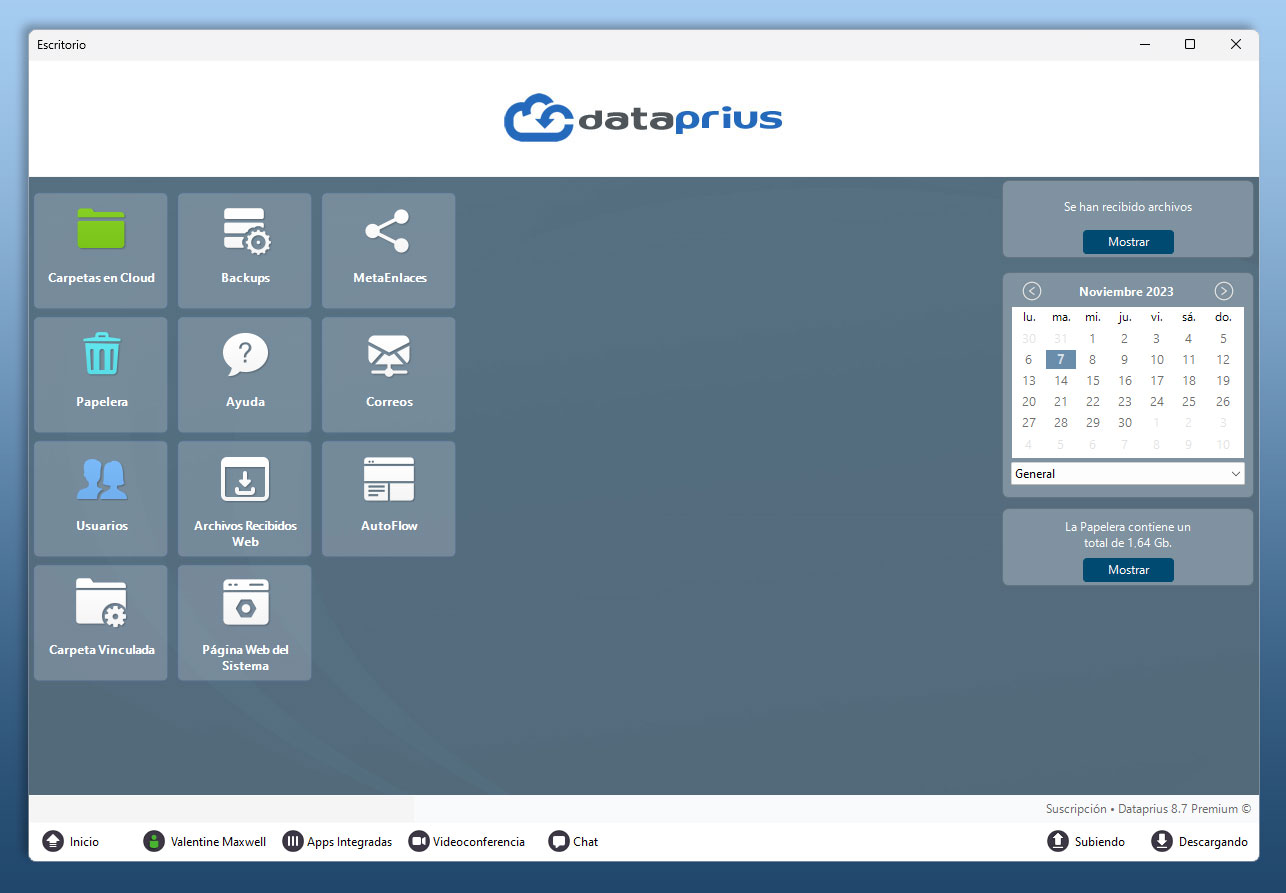The height and width of the screenshot is (893, 1286).
Task: Open Apps Integradas from bottom bar
Action: pos(337,842)
